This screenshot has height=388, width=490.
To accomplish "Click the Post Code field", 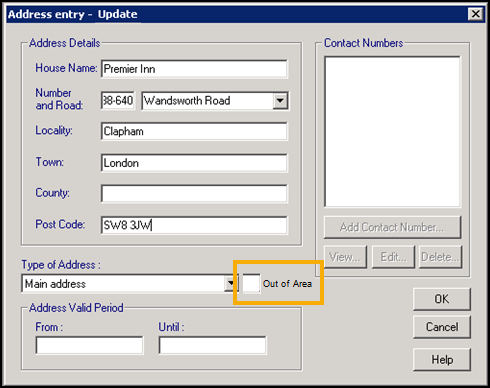I will 194,225.
